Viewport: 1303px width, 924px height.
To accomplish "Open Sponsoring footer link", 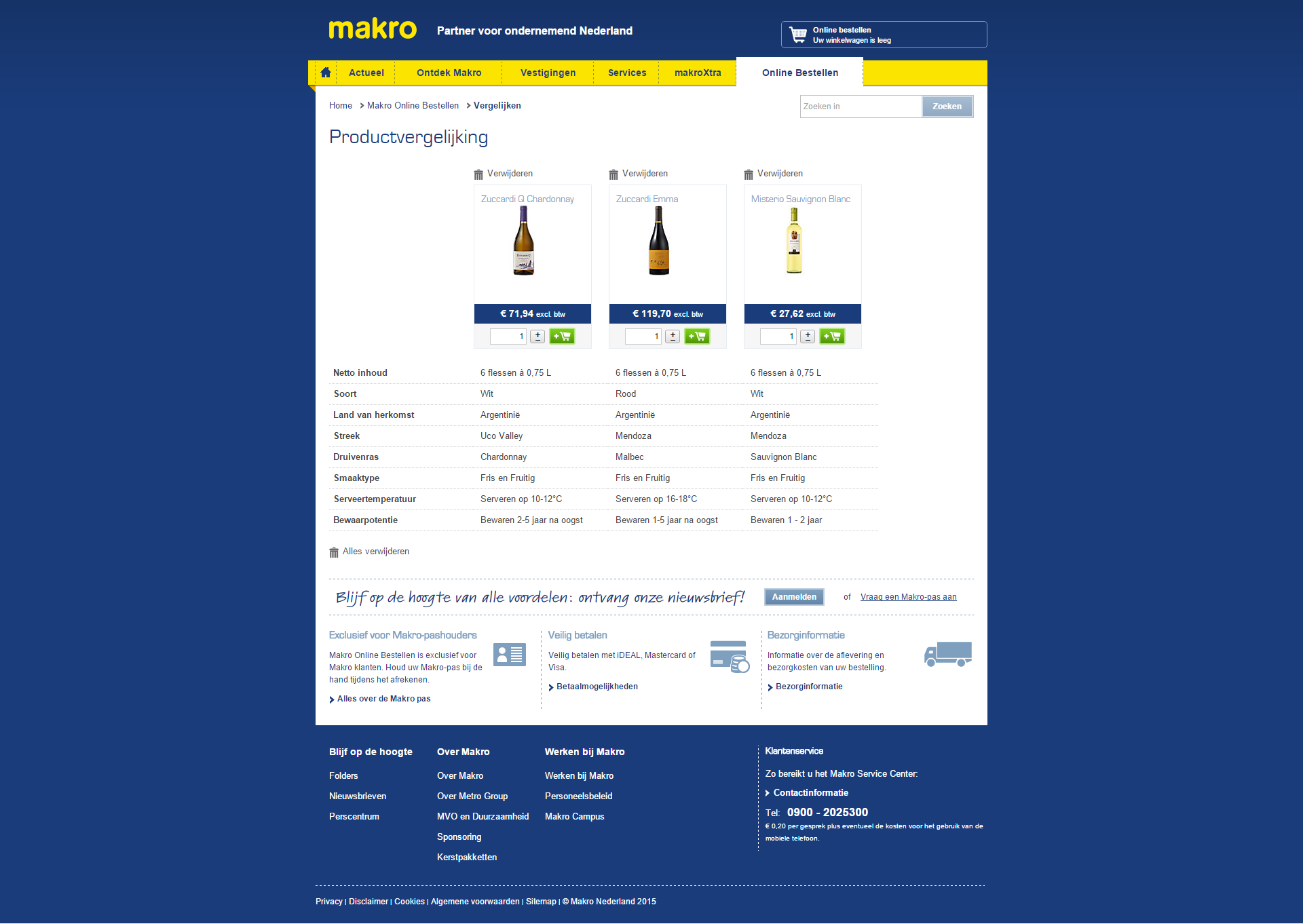I will (459, 837).
